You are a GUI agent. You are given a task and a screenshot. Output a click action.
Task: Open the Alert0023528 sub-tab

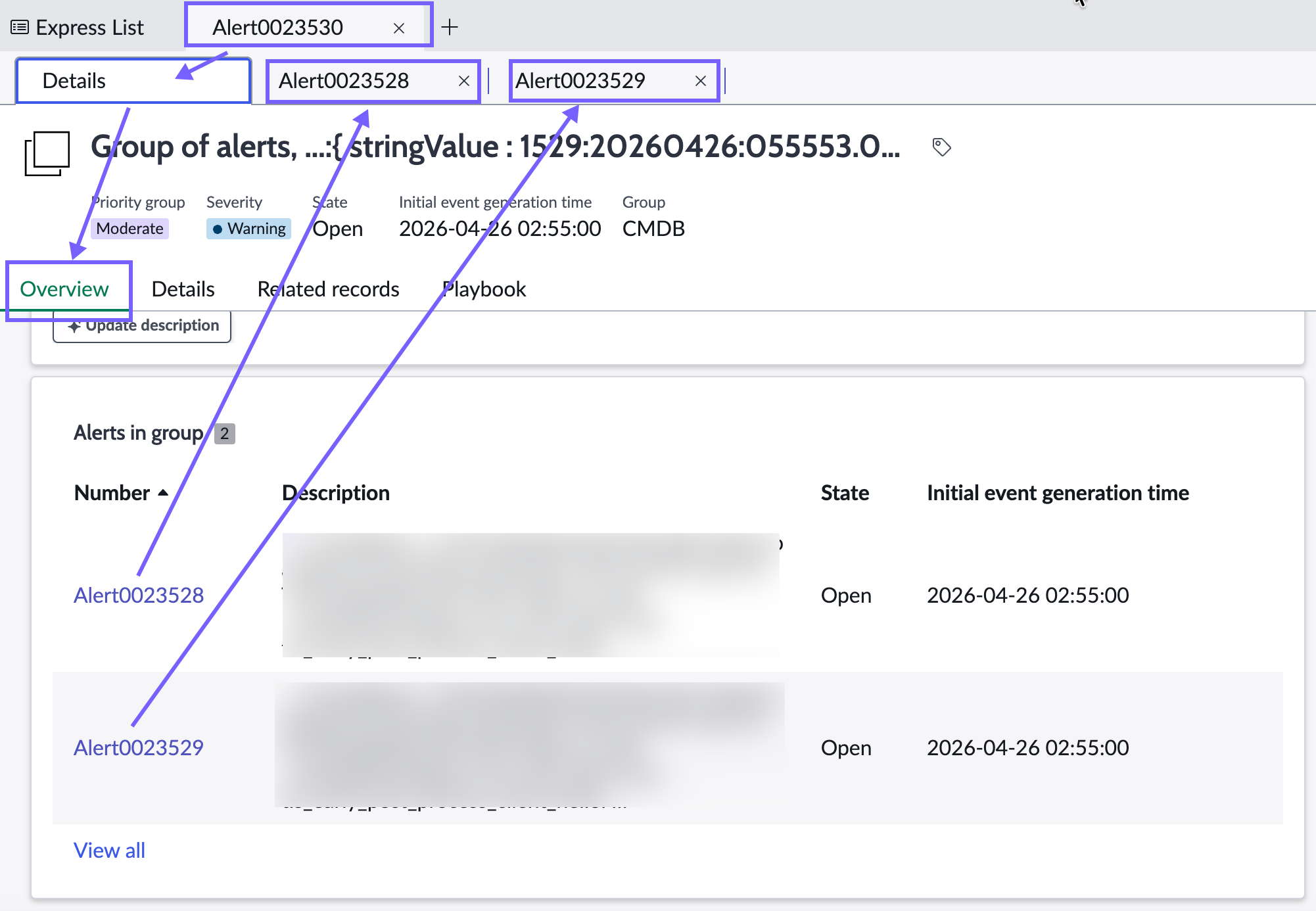[x=344, y=81]
